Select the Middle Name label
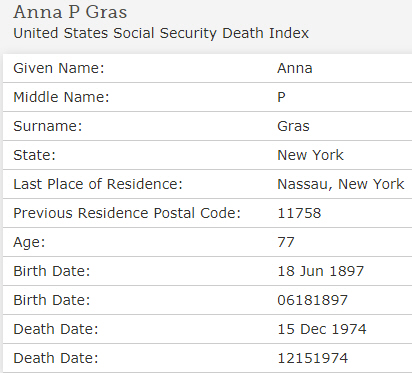The width and height of the screenshot is (412, 373). tap(61, 97)
